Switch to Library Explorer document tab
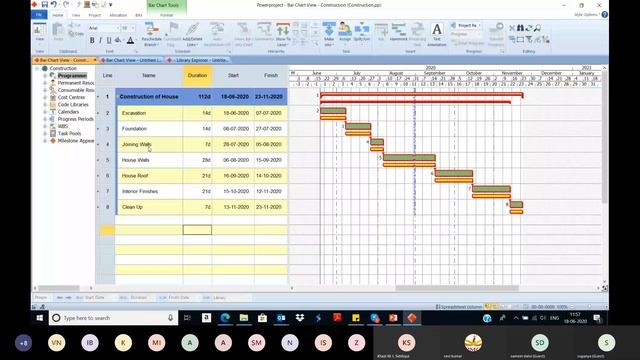640x360 pixels. [x=198, y=60]
